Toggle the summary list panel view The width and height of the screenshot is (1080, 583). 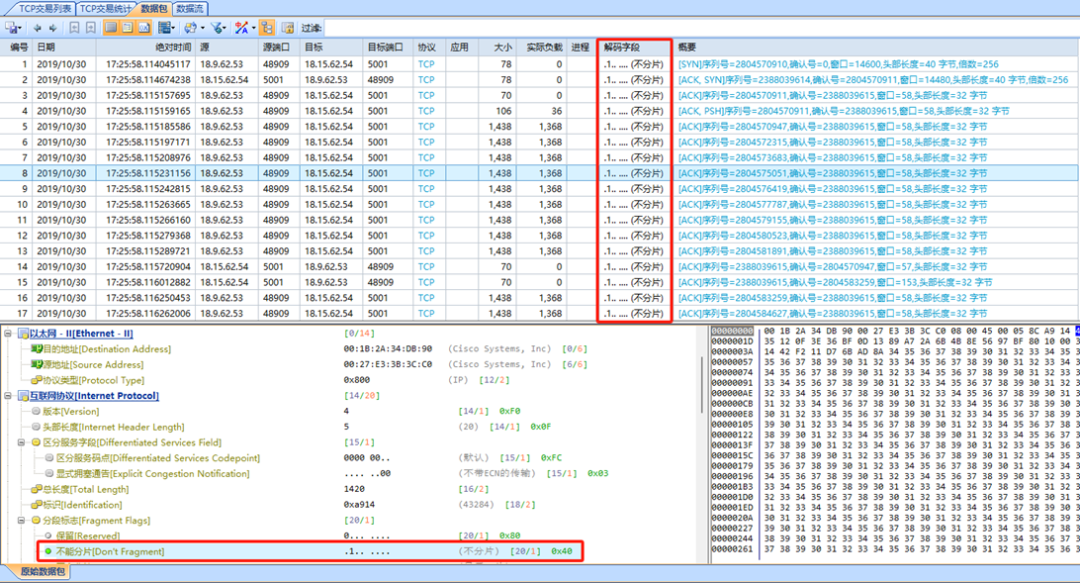[x=109, y=28]
